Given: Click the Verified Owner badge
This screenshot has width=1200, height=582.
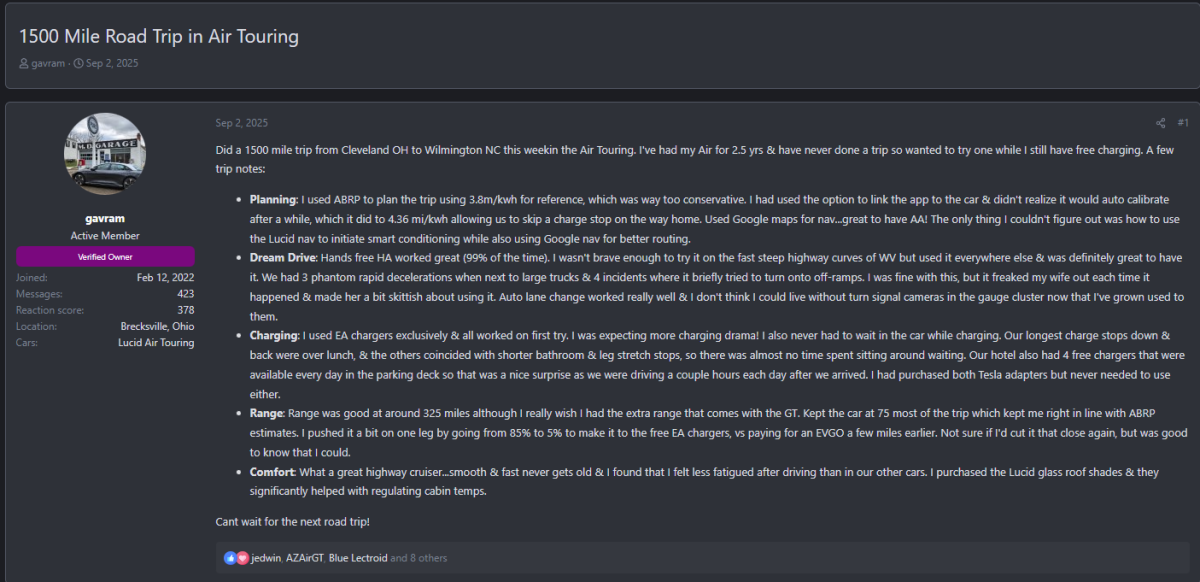Looking at the screenshot, I should (105, 257).
